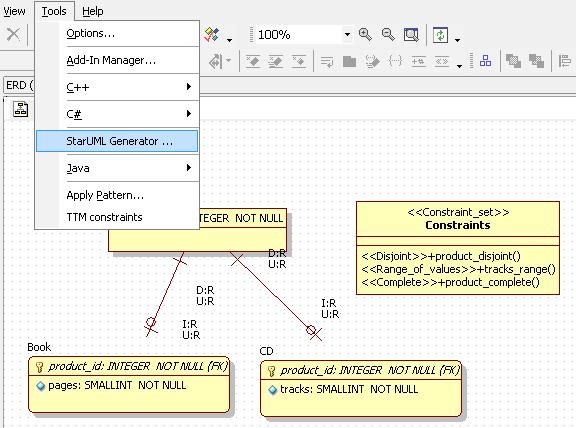The width and height of the screenshot is (576, 428).
Task: Select <<Disjoint>>+product_disjoint() operation
Action: (441, 256)
